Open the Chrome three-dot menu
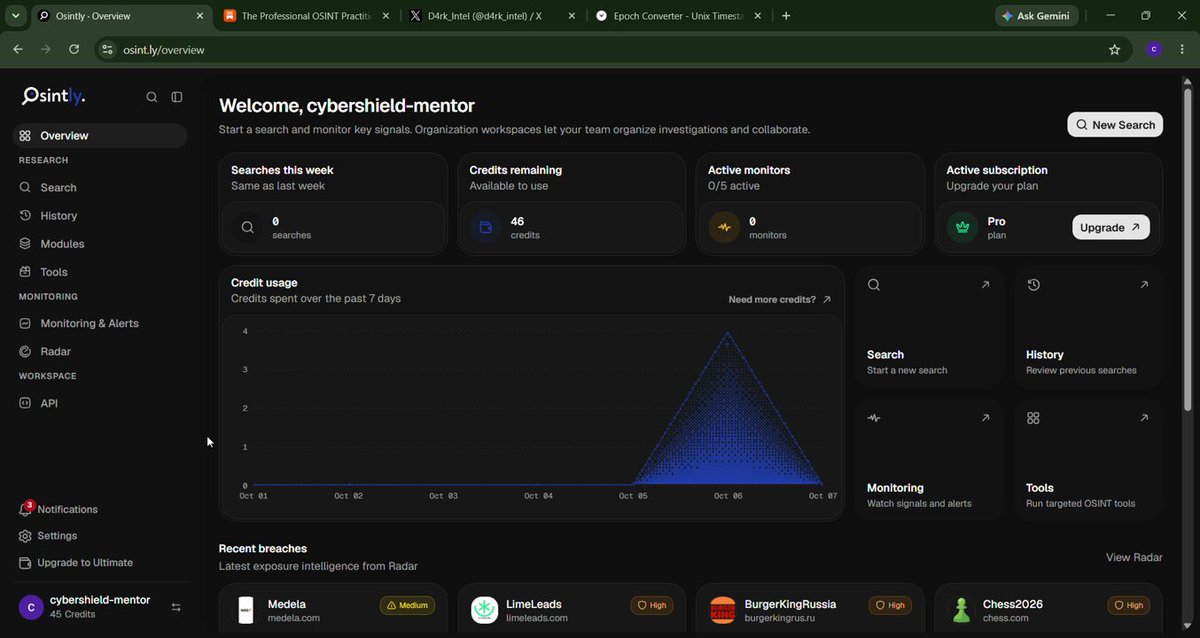 click(x=1183, y=49)
